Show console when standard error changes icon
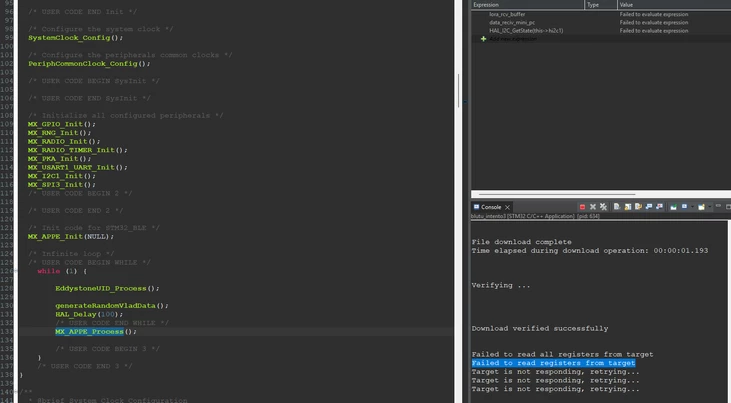Image resolution: width=731 pixels, height=403 pixels. (x=659, y=206)
